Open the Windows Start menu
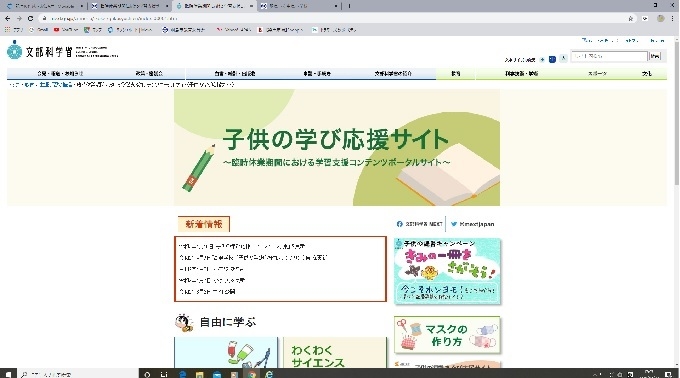 (x=8, y=374)
